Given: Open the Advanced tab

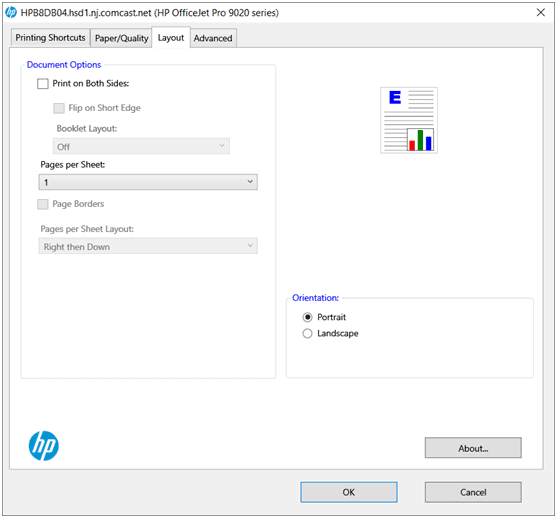Looking at the screenshot, I should [x=213, y=38].
